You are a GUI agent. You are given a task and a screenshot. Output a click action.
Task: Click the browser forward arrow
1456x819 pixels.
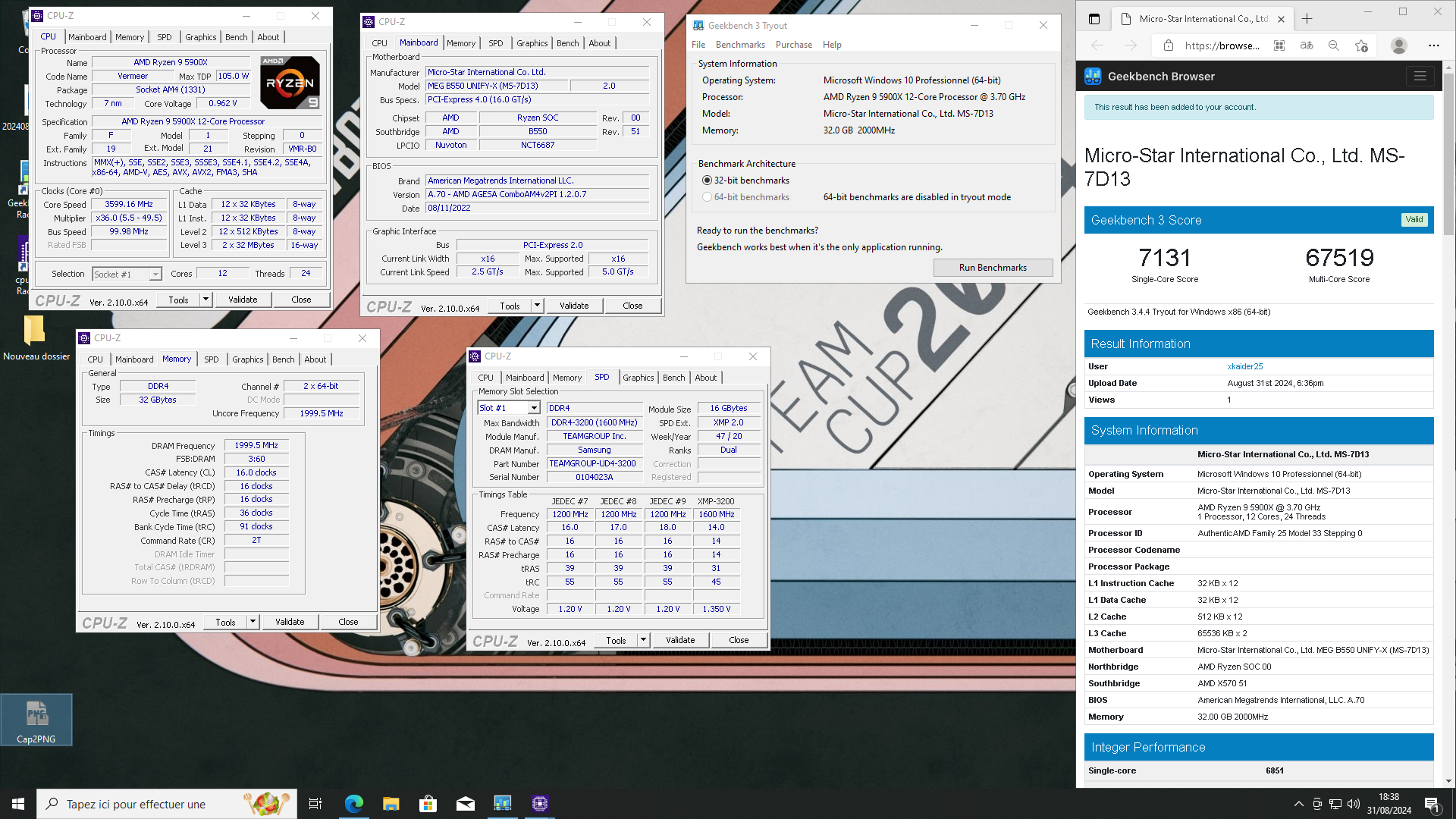1131,45
